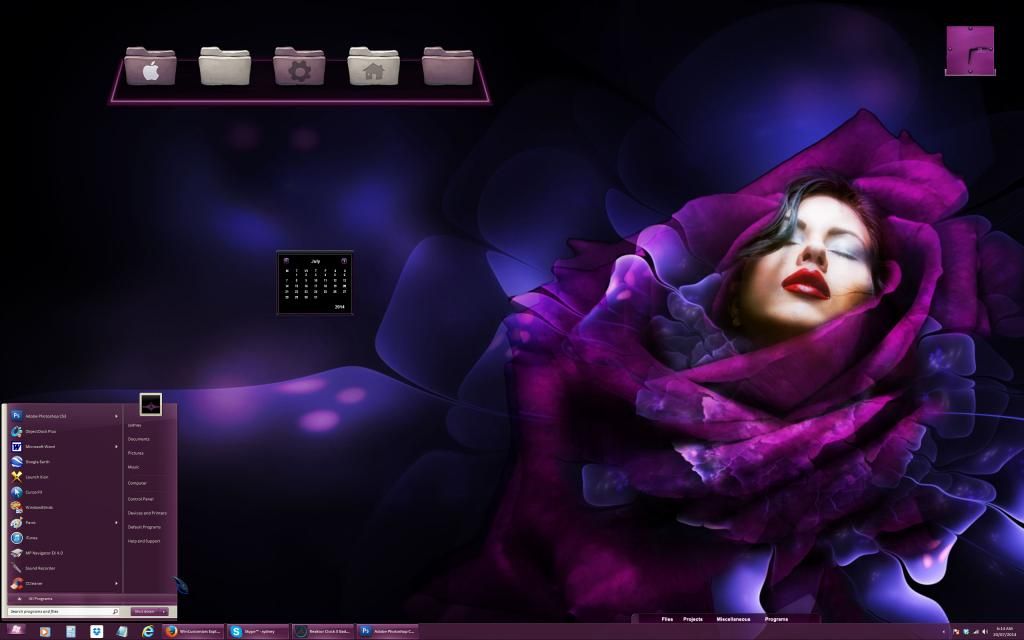The width and height of the screenshot is (1024, 640).
Task: Expand Microsoft Word jump list arrow
Action: click(x=117, y=447)
